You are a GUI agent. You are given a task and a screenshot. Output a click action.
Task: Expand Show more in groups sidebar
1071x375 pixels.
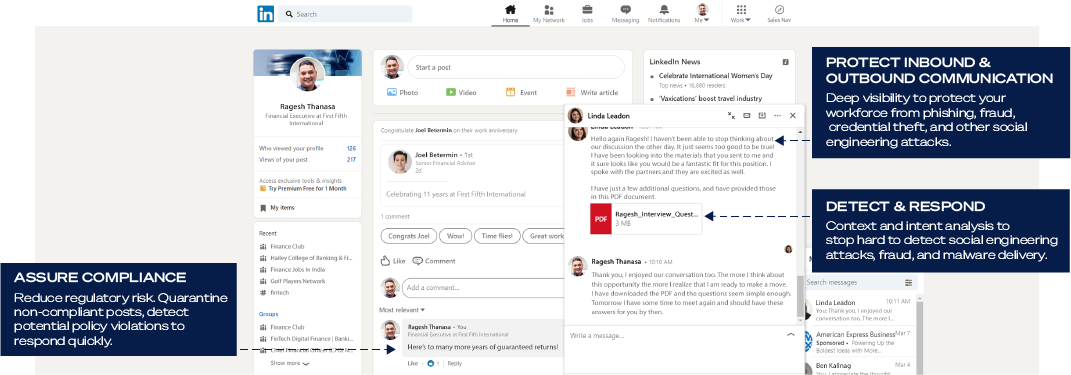pyautogui.click(x=290, y=363)
